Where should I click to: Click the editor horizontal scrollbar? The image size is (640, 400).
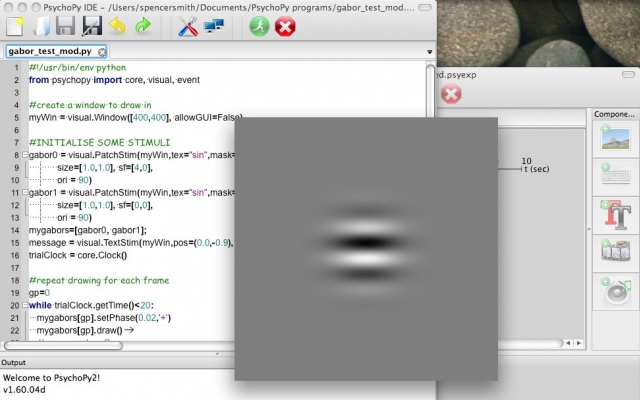click(x=63, y=346)
